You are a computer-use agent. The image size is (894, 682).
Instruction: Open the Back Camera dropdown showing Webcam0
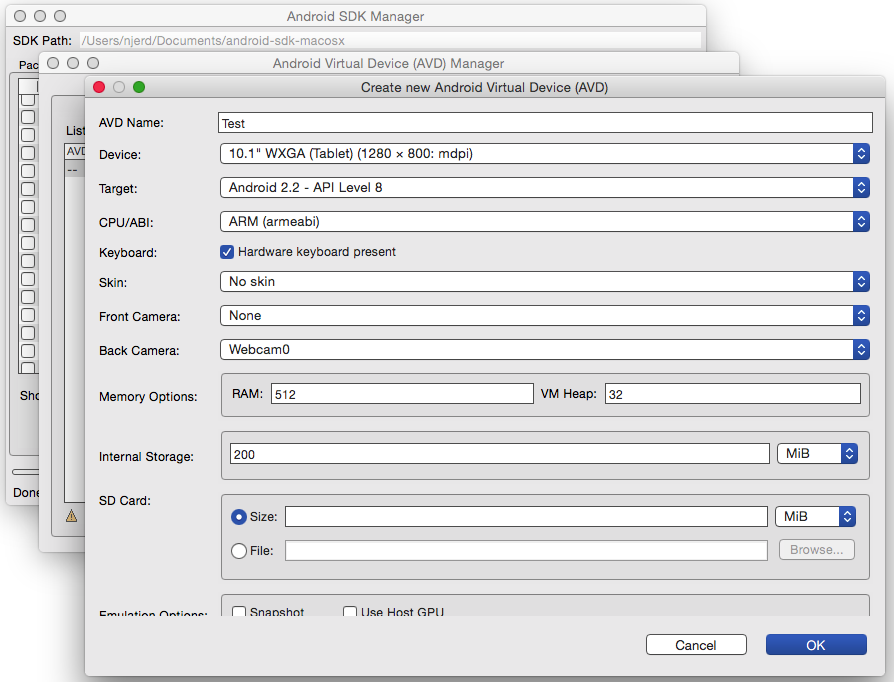click(544, 350)
